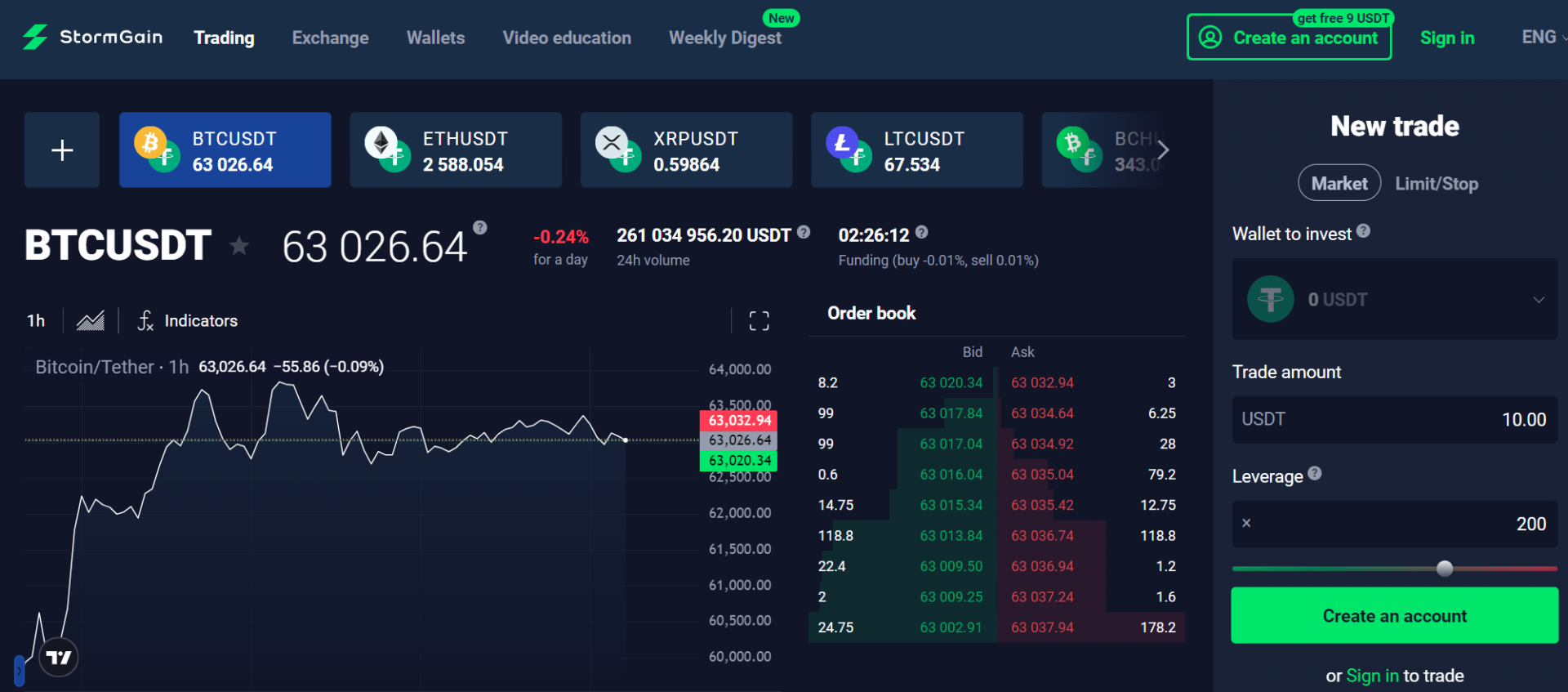This screenshot has height=692, width=1568.
Task: Click the Trade amount USDT field
Action: 1395,420
